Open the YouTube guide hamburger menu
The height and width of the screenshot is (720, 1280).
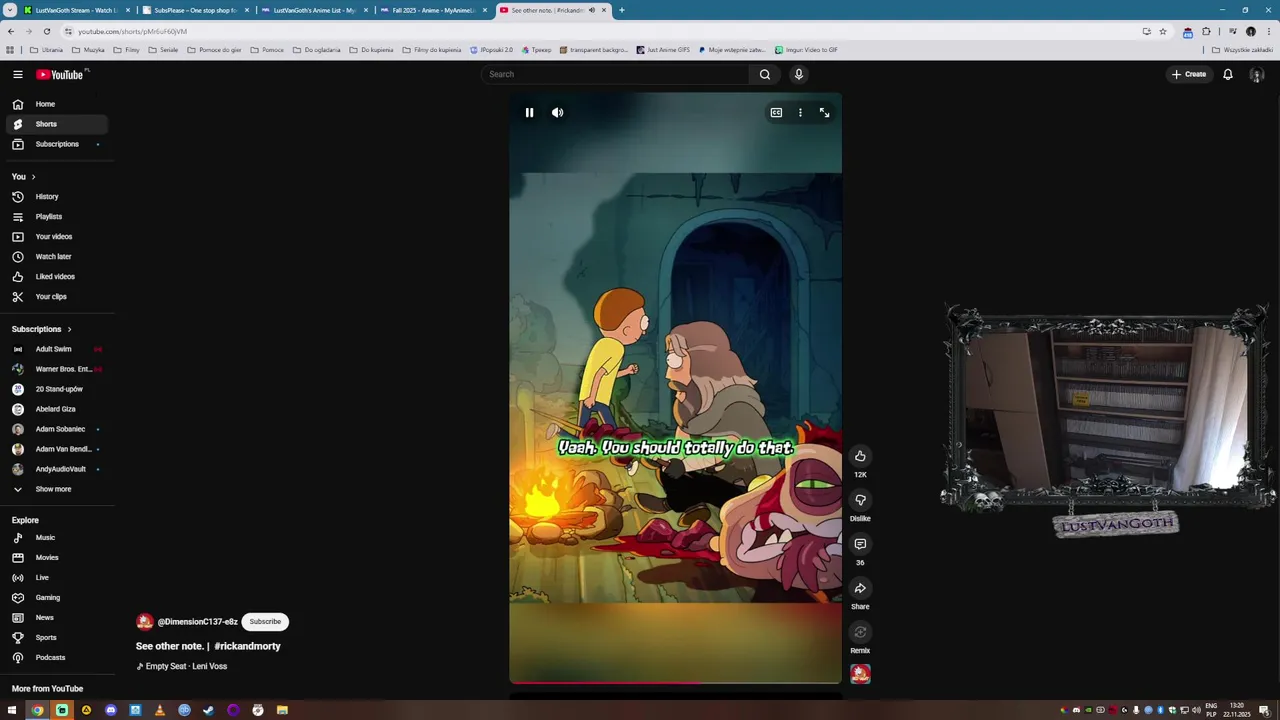(x=17, y=74)
